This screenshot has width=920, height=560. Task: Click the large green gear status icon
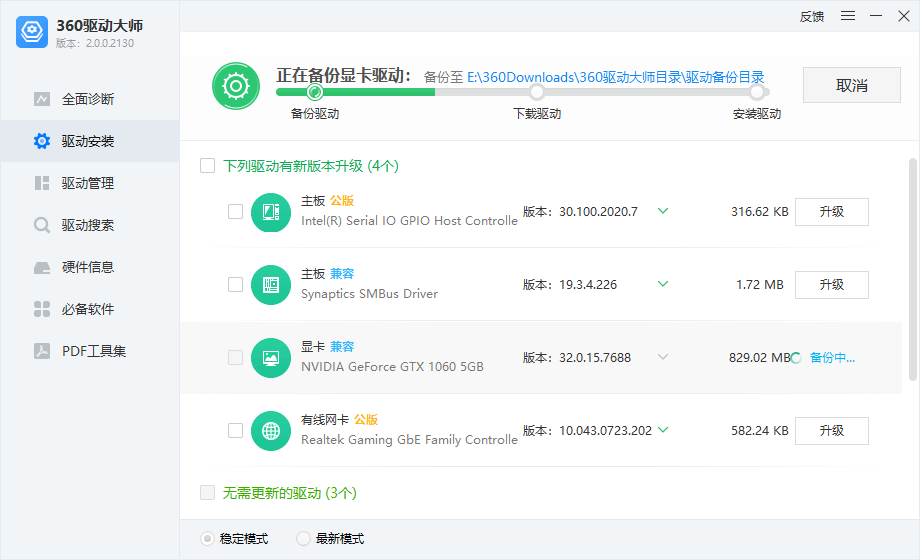[x=236, y=86]
